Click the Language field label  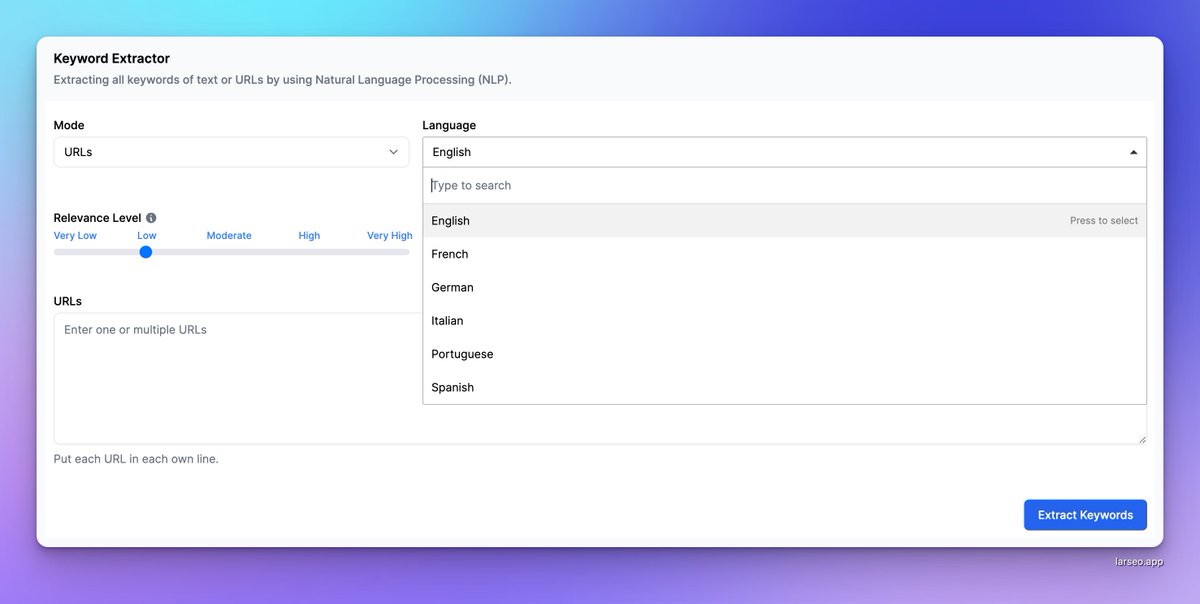click(x=449, y=125)
